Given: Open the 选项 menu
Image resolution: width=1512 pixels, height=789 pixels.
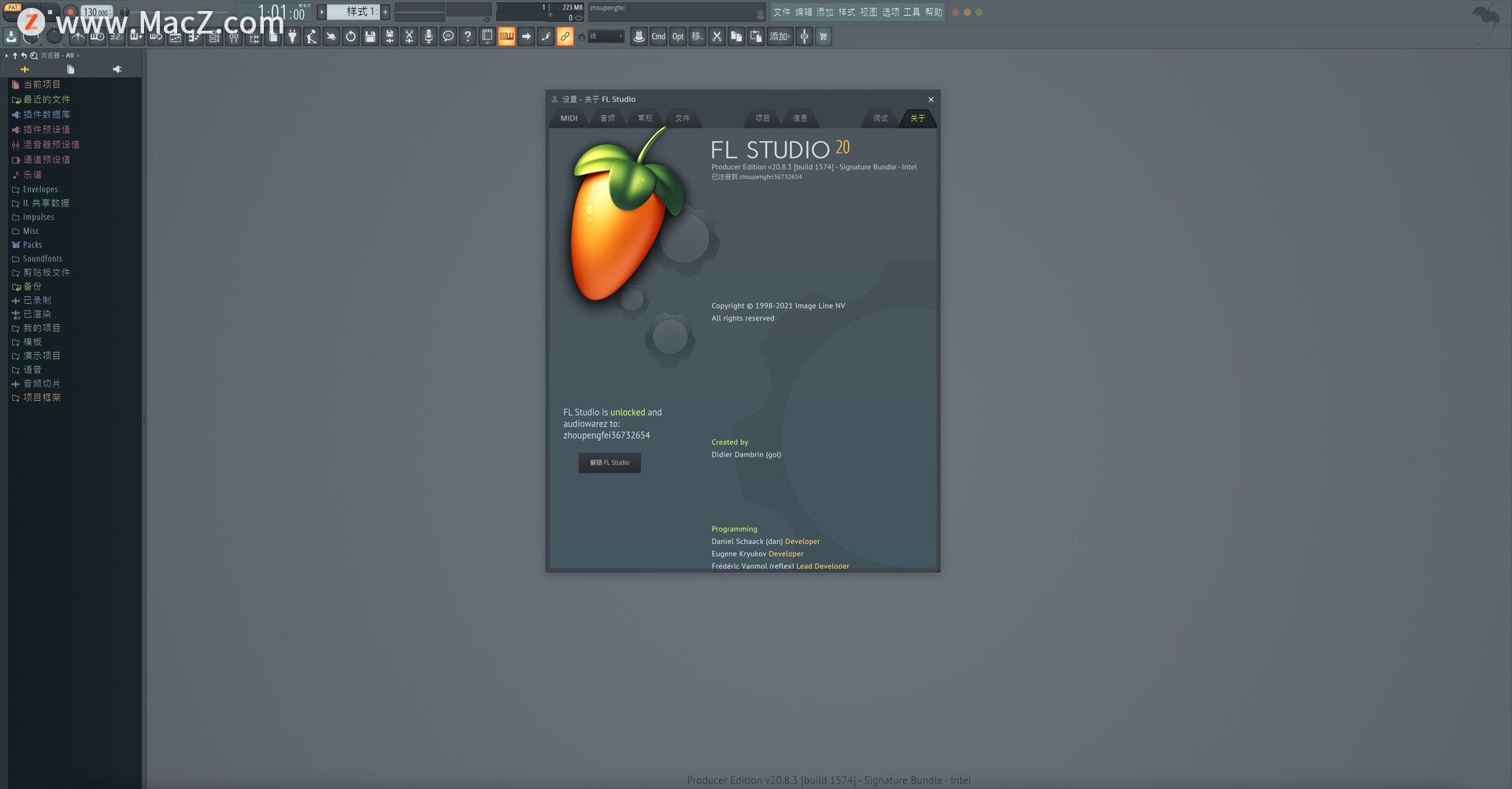Looking at the screenshot, I should pyautogui.click(x=891, y=12).
